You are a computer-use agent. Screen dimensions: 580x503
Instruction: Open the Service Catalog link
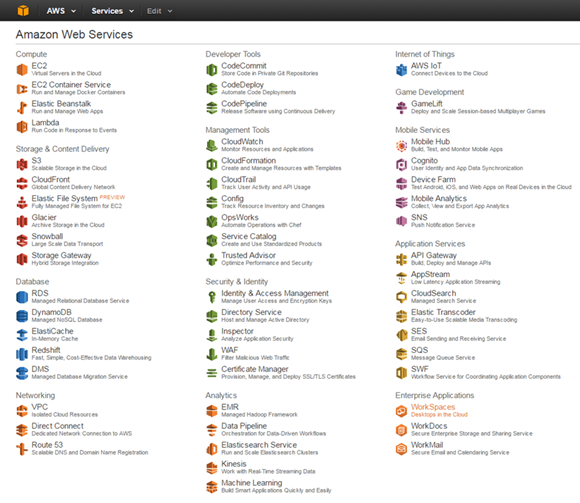click(x=249, y=236)
